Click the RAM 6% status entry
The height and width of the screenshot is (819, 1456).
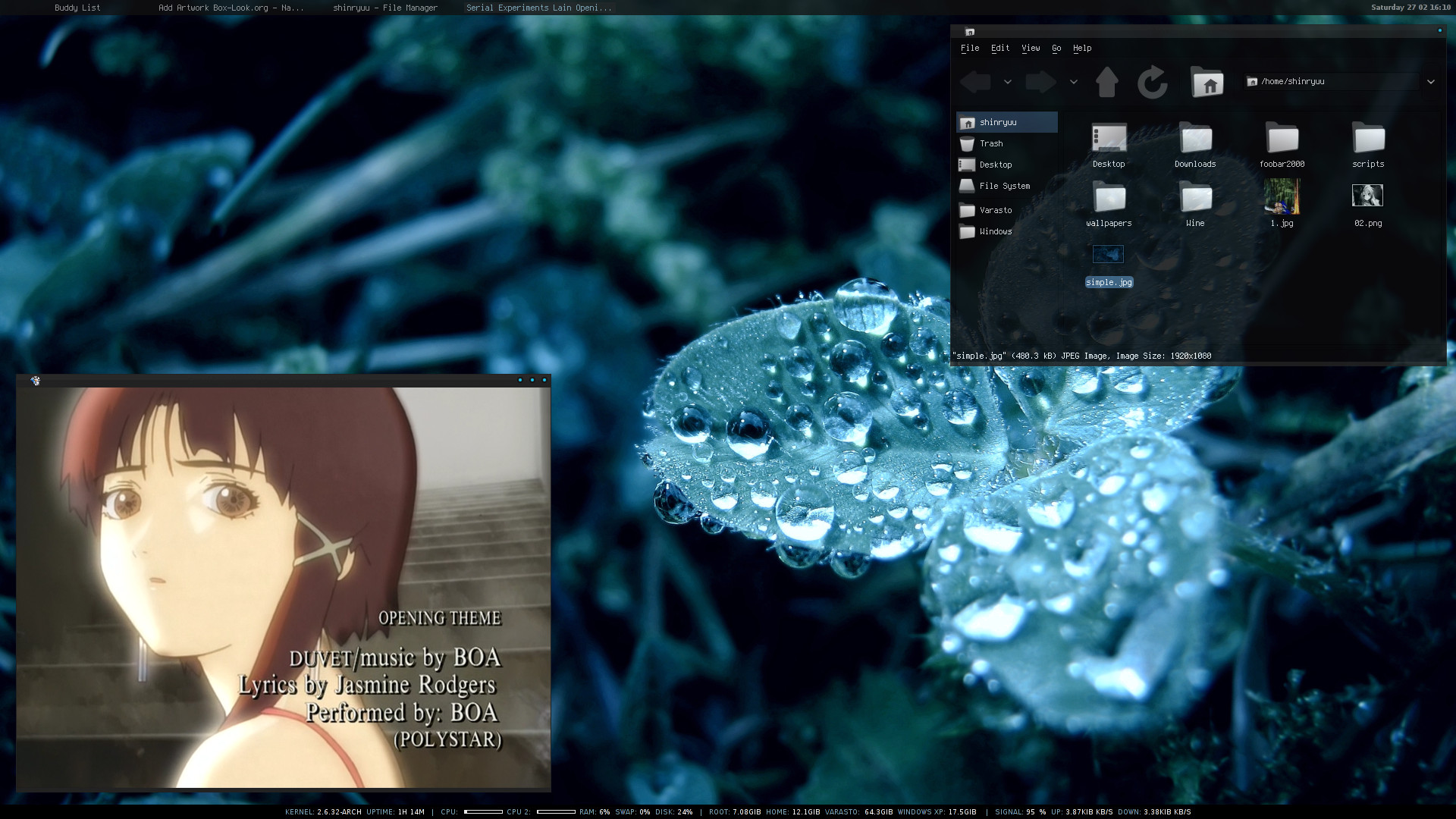point(595,812)
